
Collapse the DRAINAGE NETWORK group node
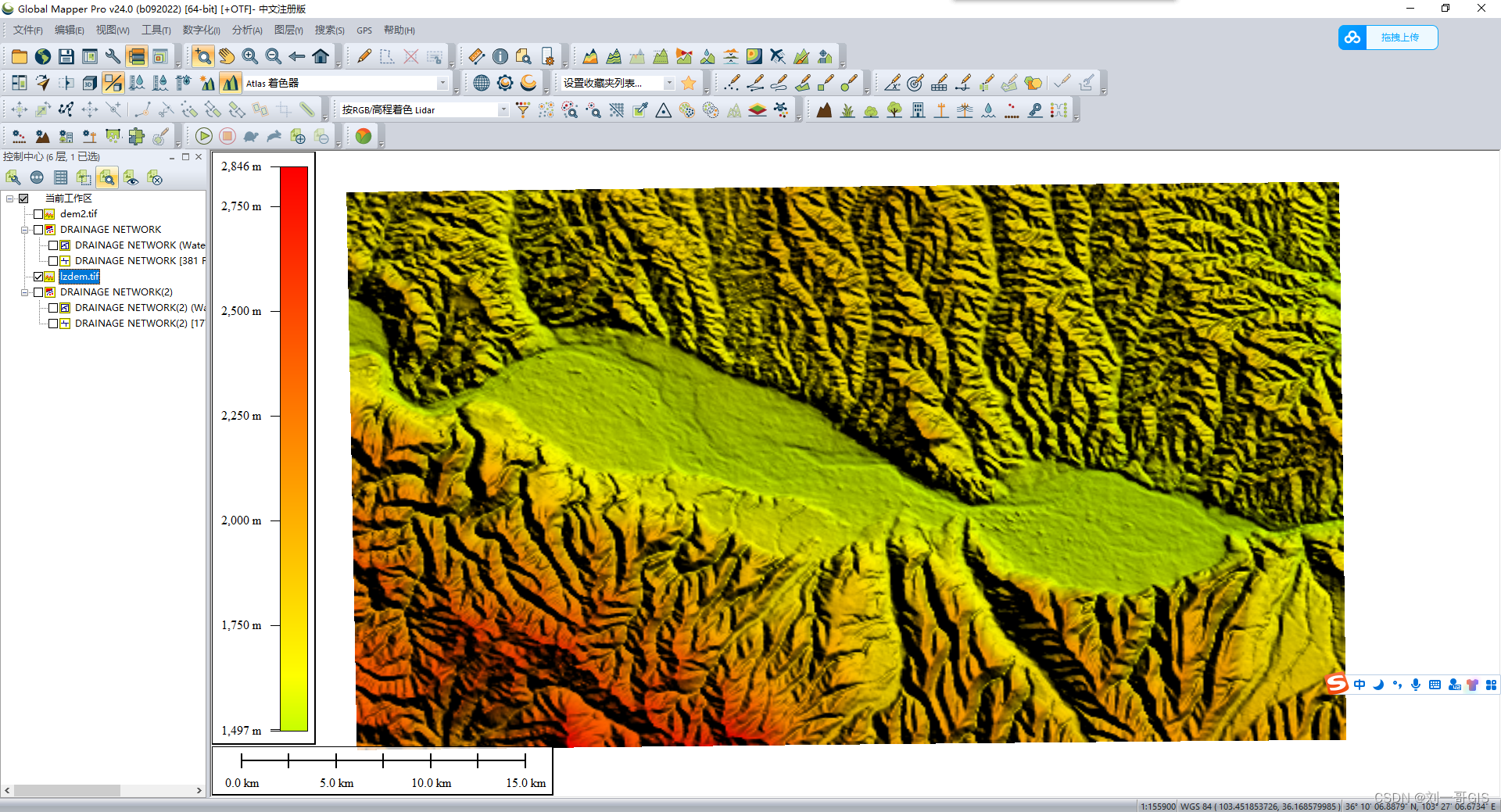click(x=24, y=230)
